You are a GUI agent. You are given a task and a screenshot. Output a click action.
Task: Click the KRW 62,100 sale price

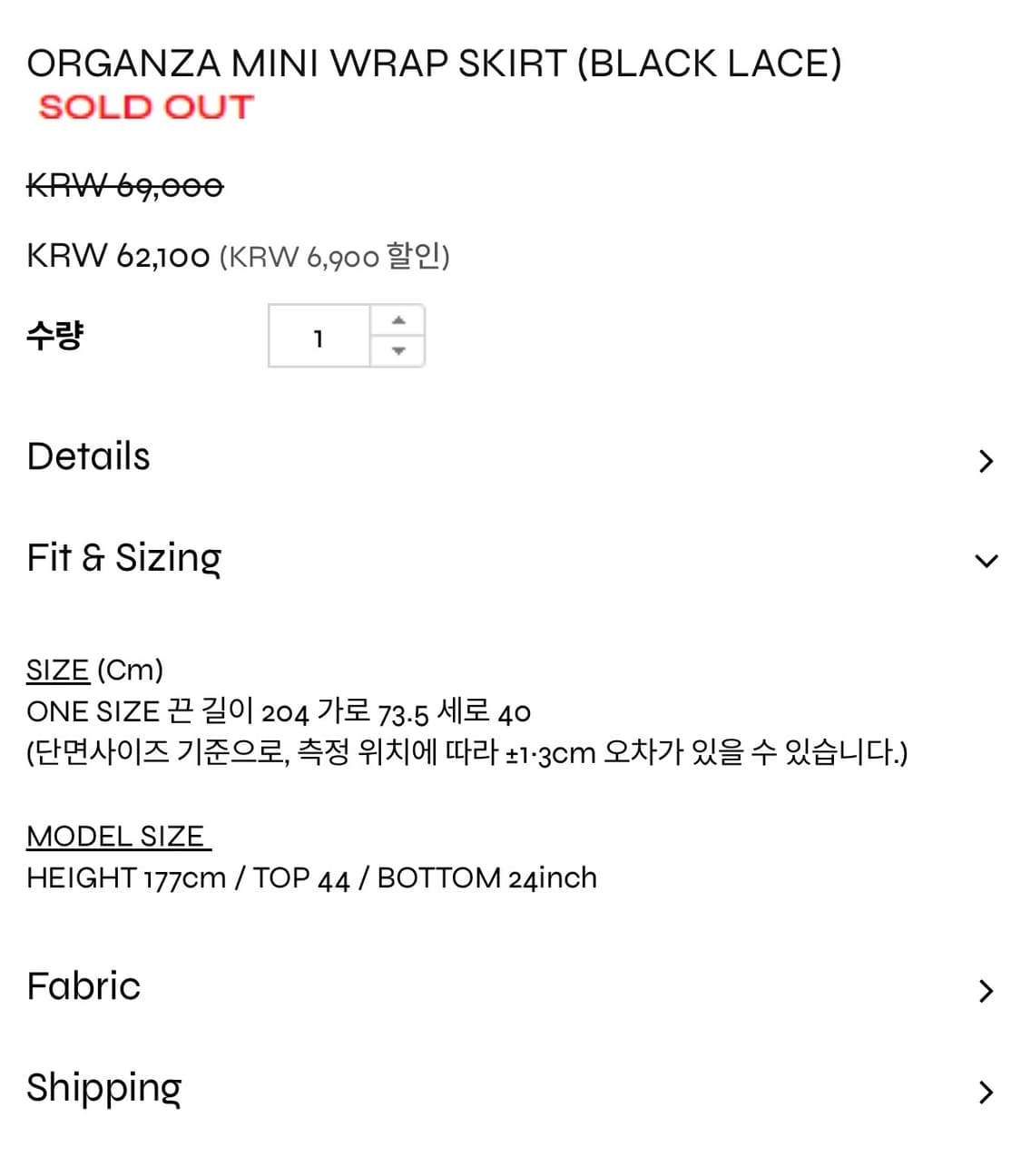118,257
